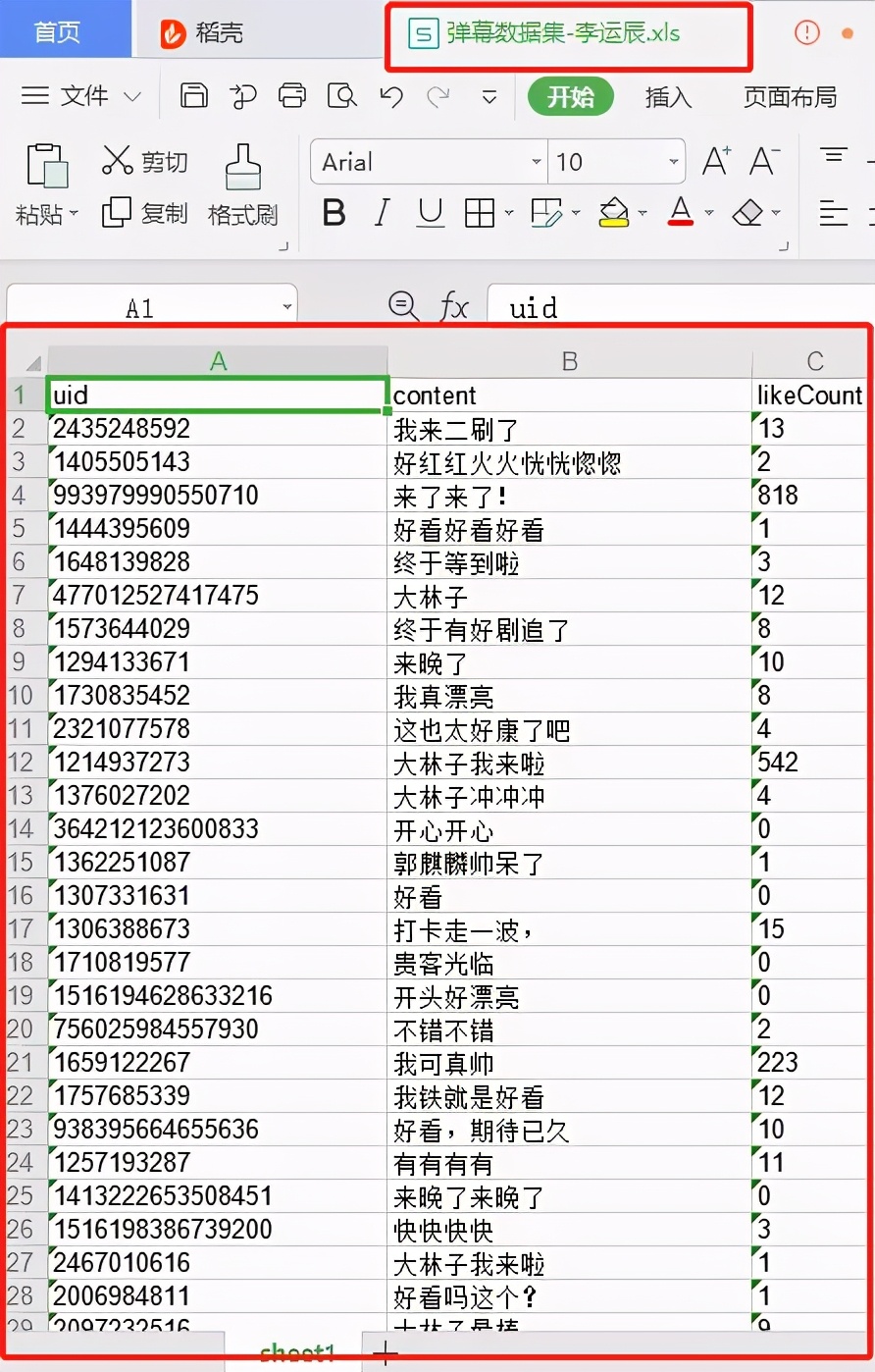Viewport: 875px width, 1372px height.
Task: Click the Redo arrow
Action: (x=438, y=96)
